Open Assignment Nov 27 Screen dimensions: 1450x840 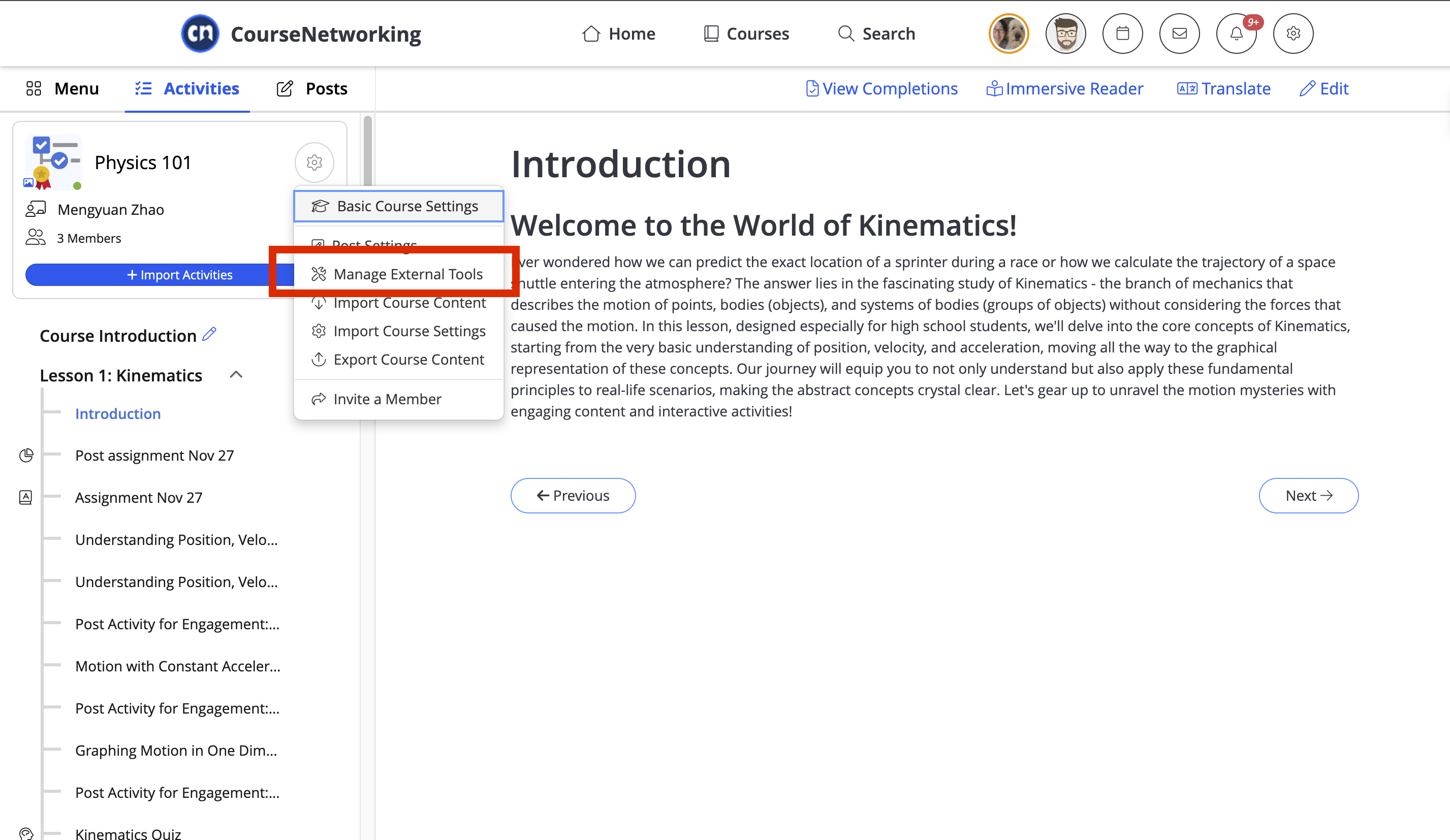(139, 497)
